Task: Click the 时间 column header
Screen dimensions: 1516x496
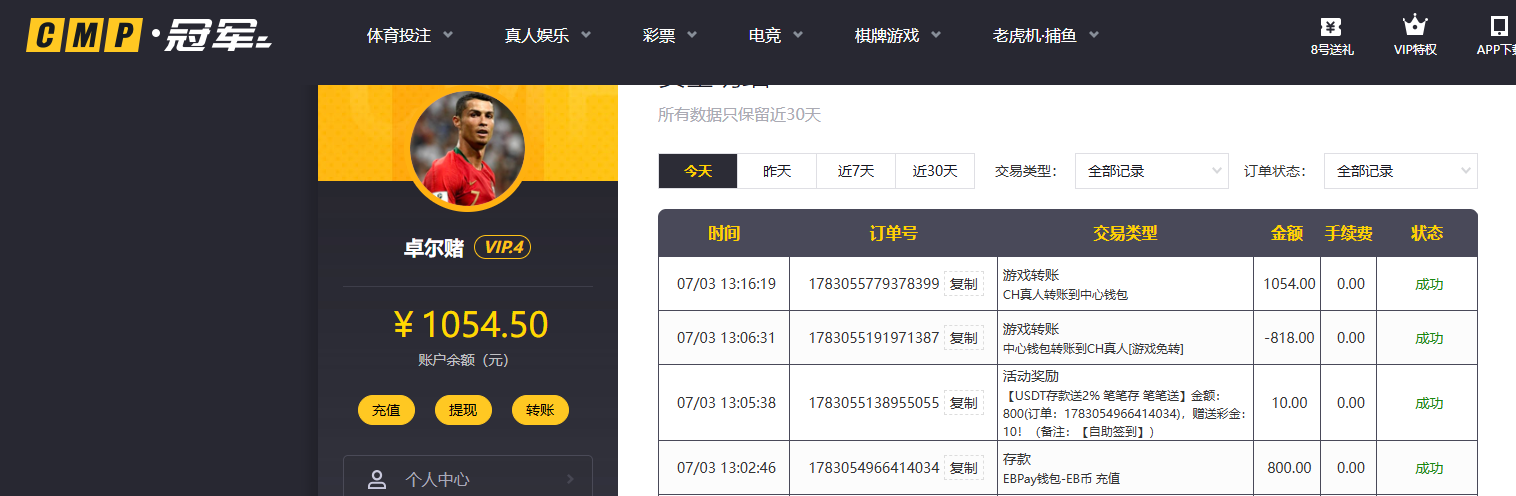Action: pos(724,233)
